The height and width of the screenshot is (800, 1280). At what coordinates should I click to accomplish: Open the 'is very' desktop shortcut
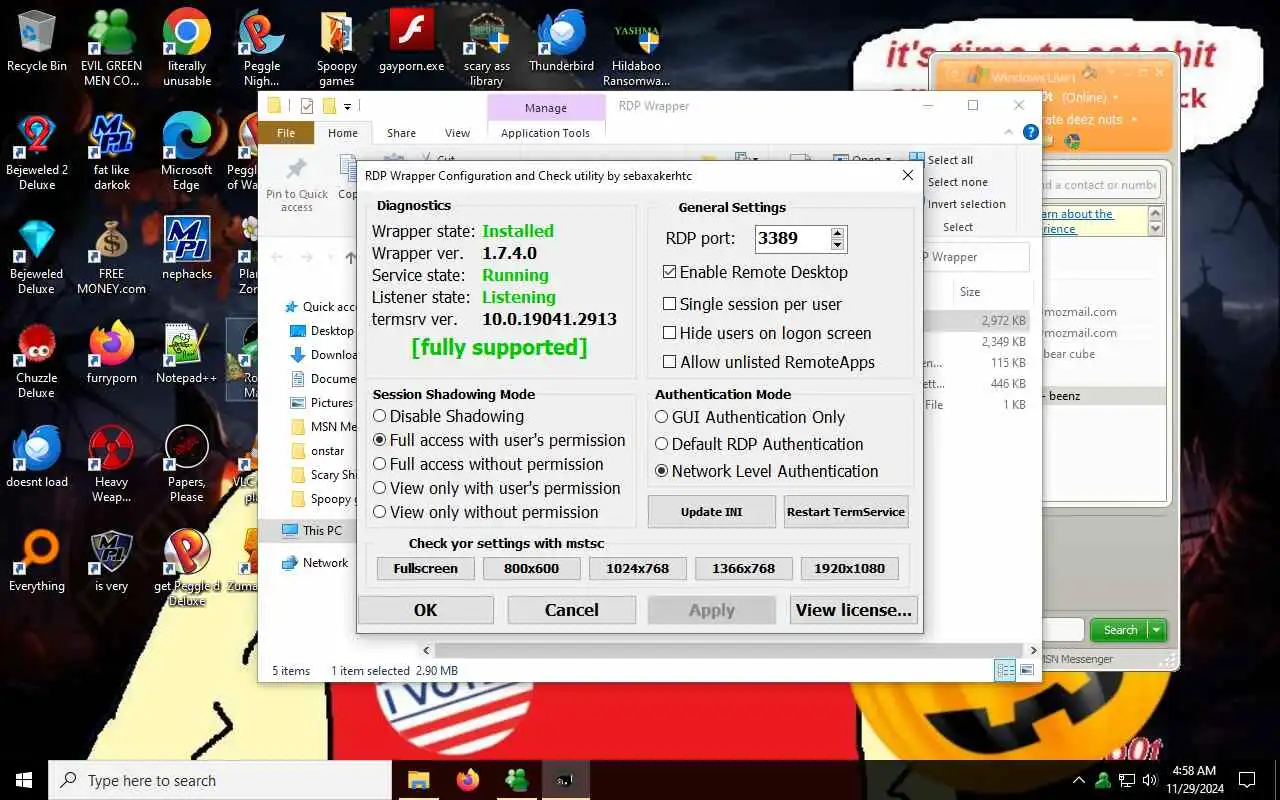112,560
